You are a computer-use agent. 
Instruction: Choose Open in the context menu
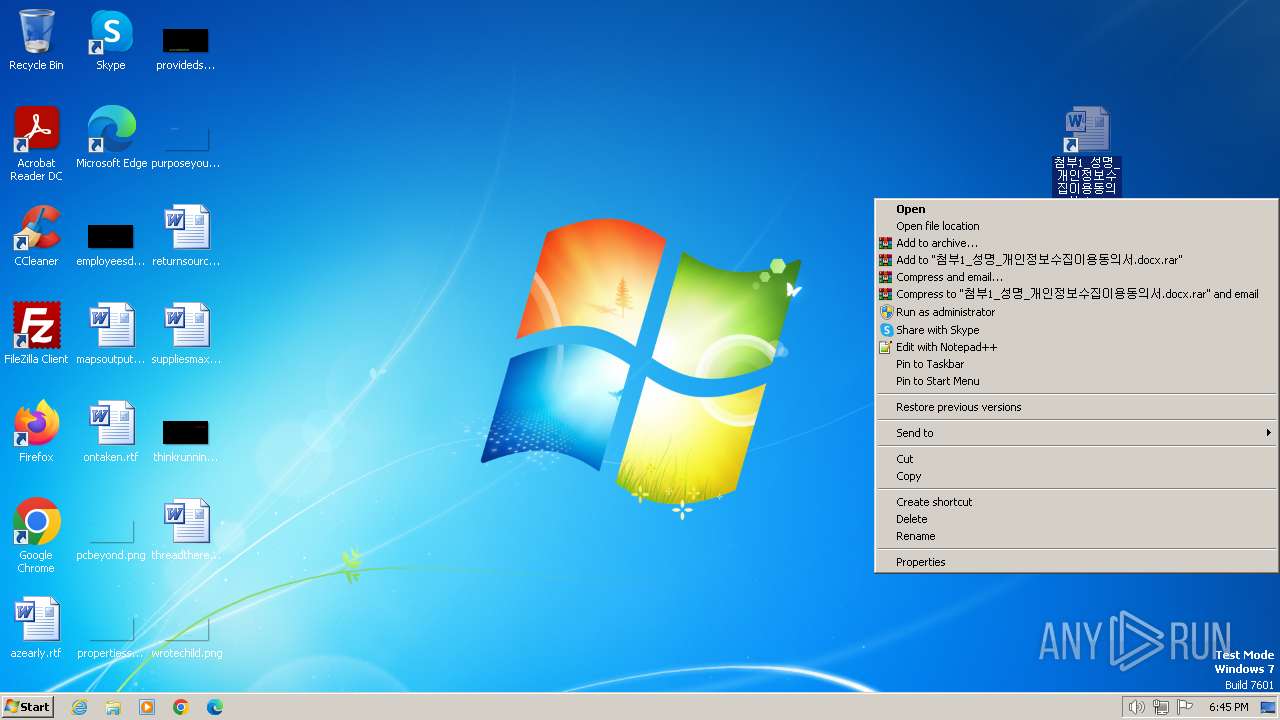point(1076,209)
